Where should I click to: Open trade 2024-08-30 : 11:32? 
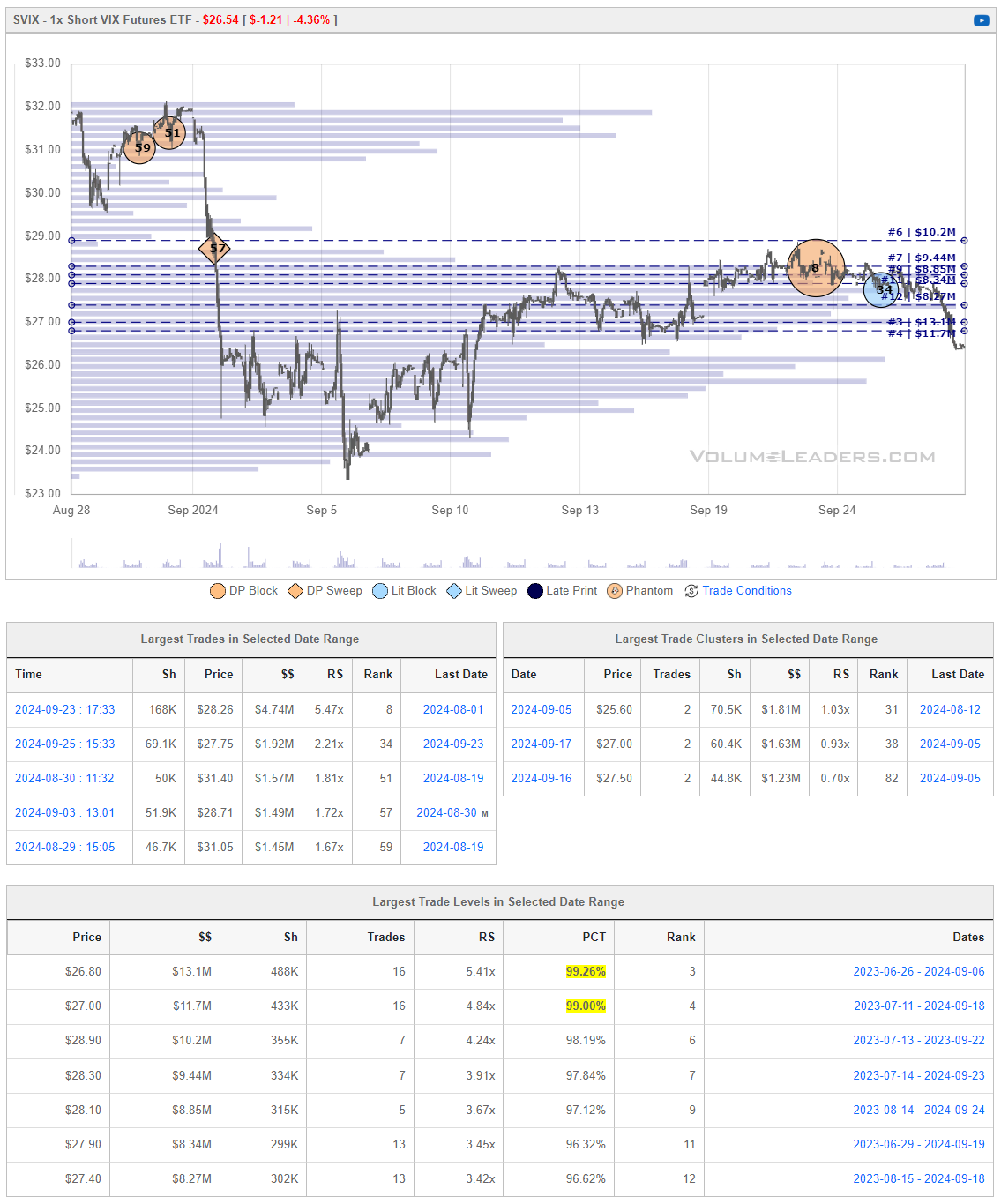click(x=65, y=778)
